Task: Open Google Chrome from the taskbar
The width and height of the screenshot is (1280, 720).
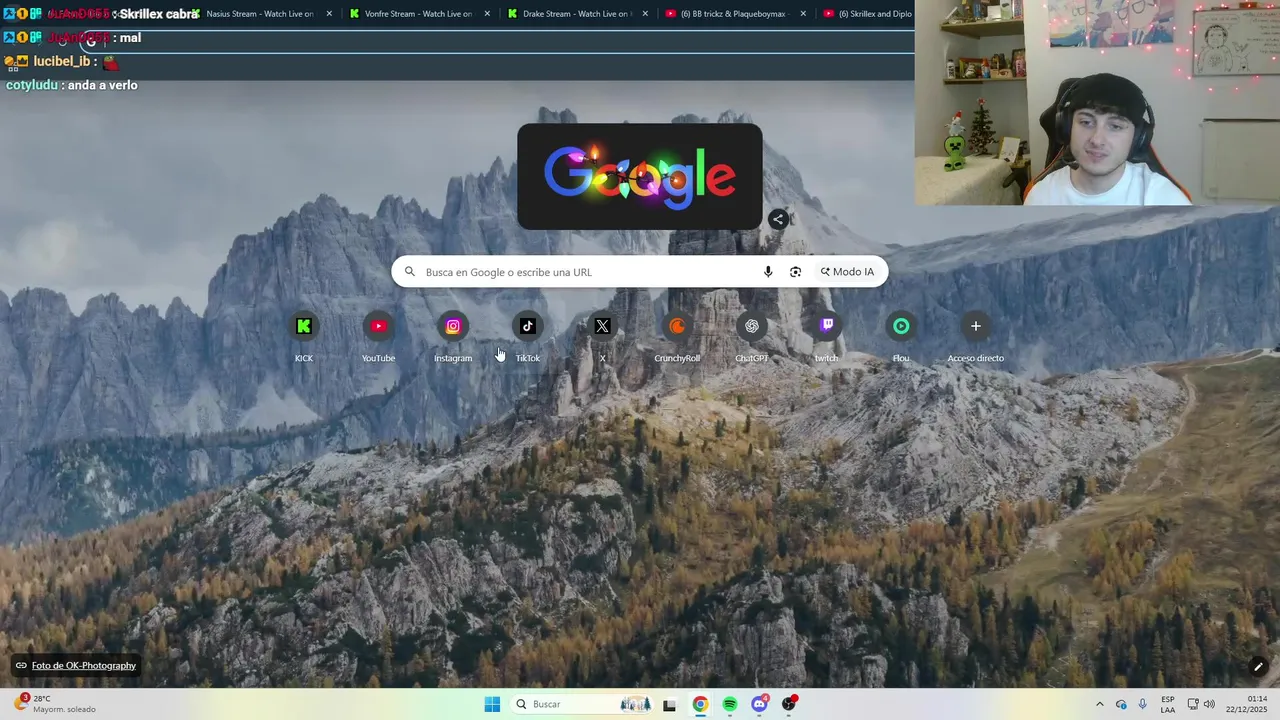Action: tap(700, 704)
